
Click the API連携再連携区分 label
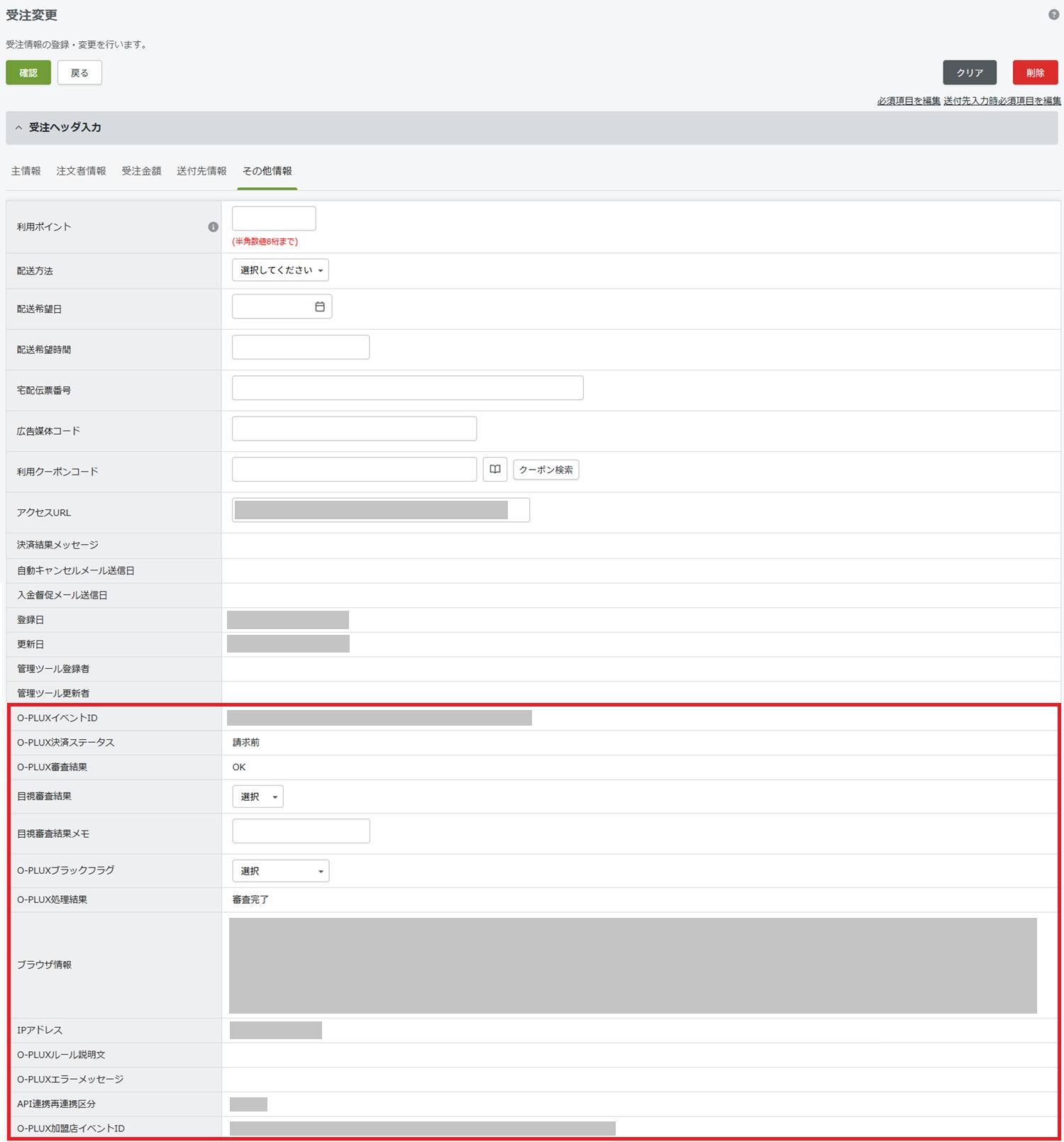(x=57, y=1104)
